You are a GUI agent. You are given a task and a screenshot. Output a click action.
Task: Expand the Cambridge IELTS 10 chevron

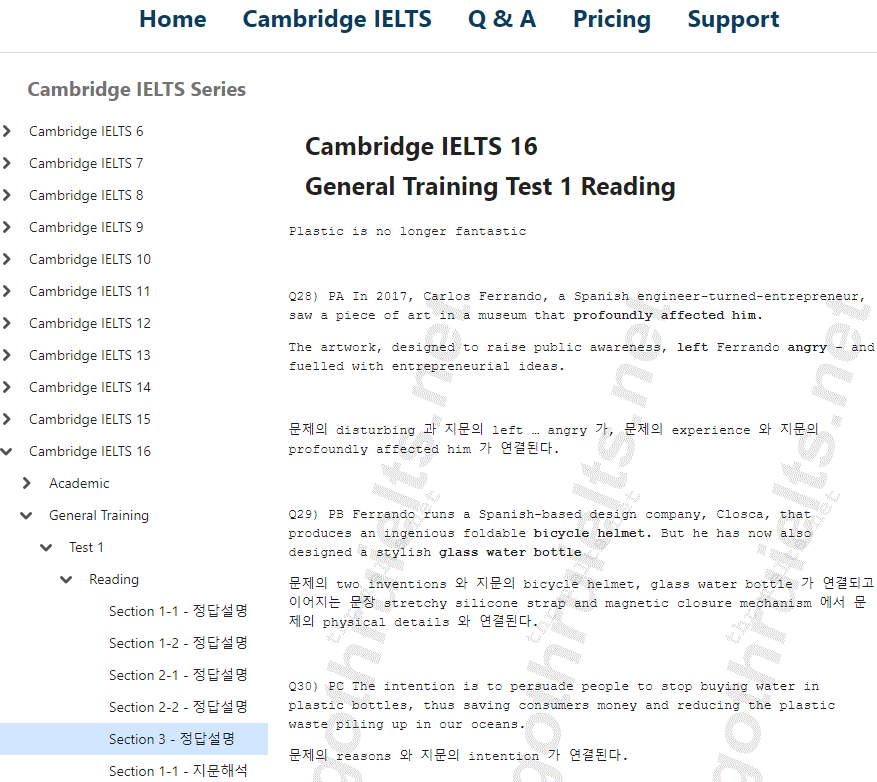(8, 259)
